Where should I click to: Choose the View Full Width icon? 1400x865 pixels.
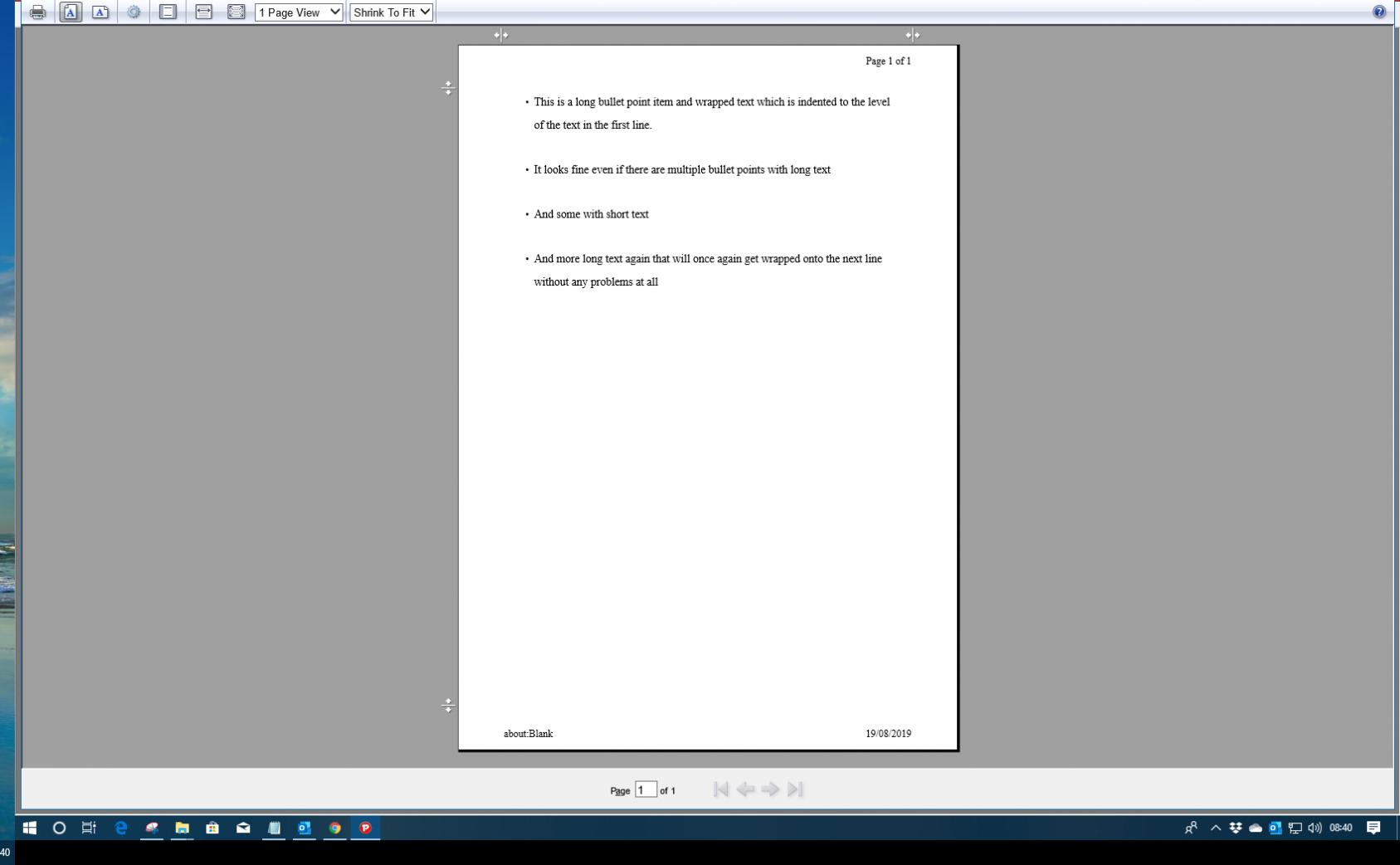(203, 12)
